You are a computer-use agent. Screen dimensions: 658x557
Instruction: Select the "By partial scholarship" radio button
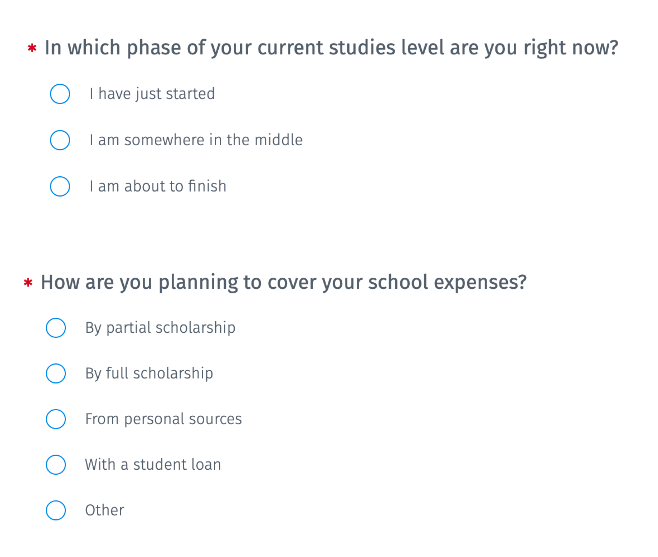[56, 328]
